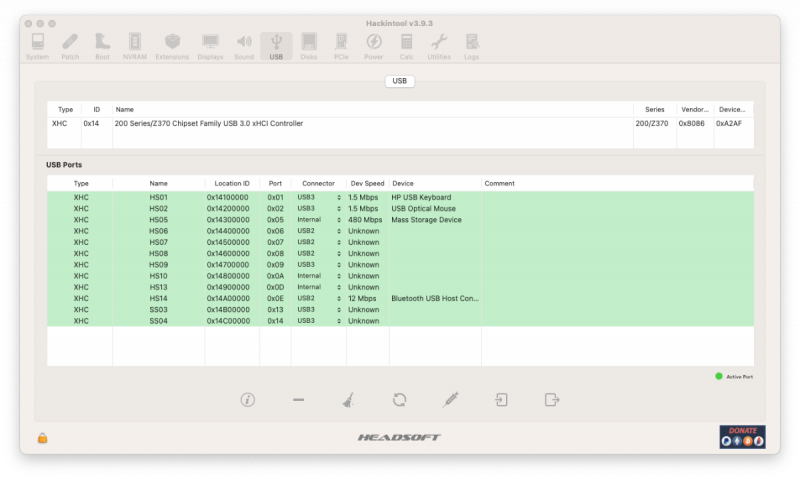Click the export icon below the table

point(552,400)
